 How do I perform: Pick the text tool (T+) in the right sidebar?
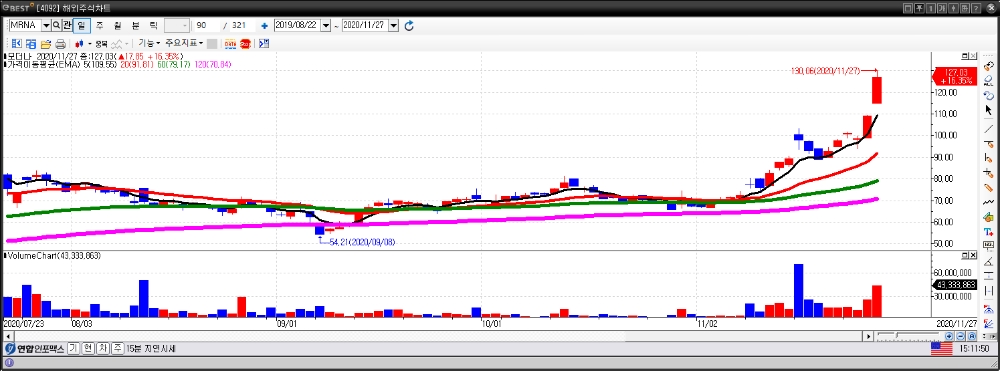[x=989, y=231]
